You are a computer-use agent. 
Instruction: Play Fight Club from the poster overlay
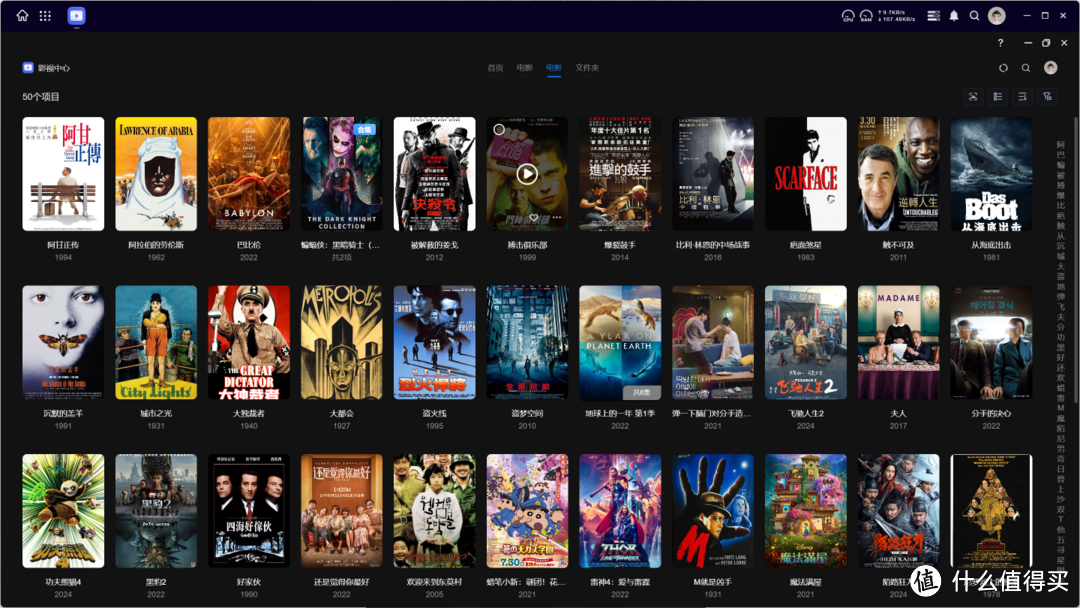[x=527, y=173]
